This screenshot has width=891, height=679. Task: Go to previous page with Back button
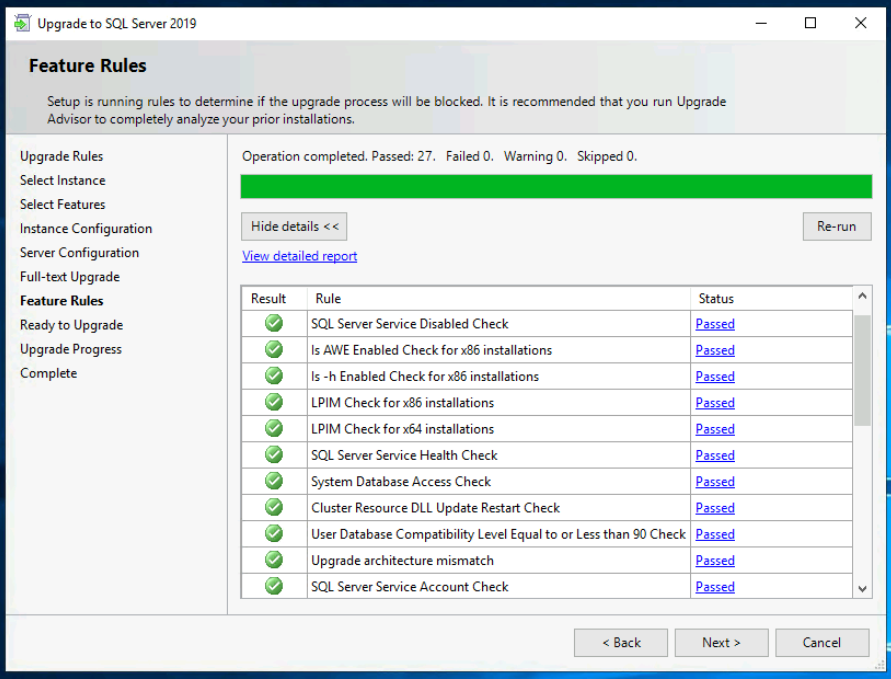pyautogui.click(x=621, y=643)
